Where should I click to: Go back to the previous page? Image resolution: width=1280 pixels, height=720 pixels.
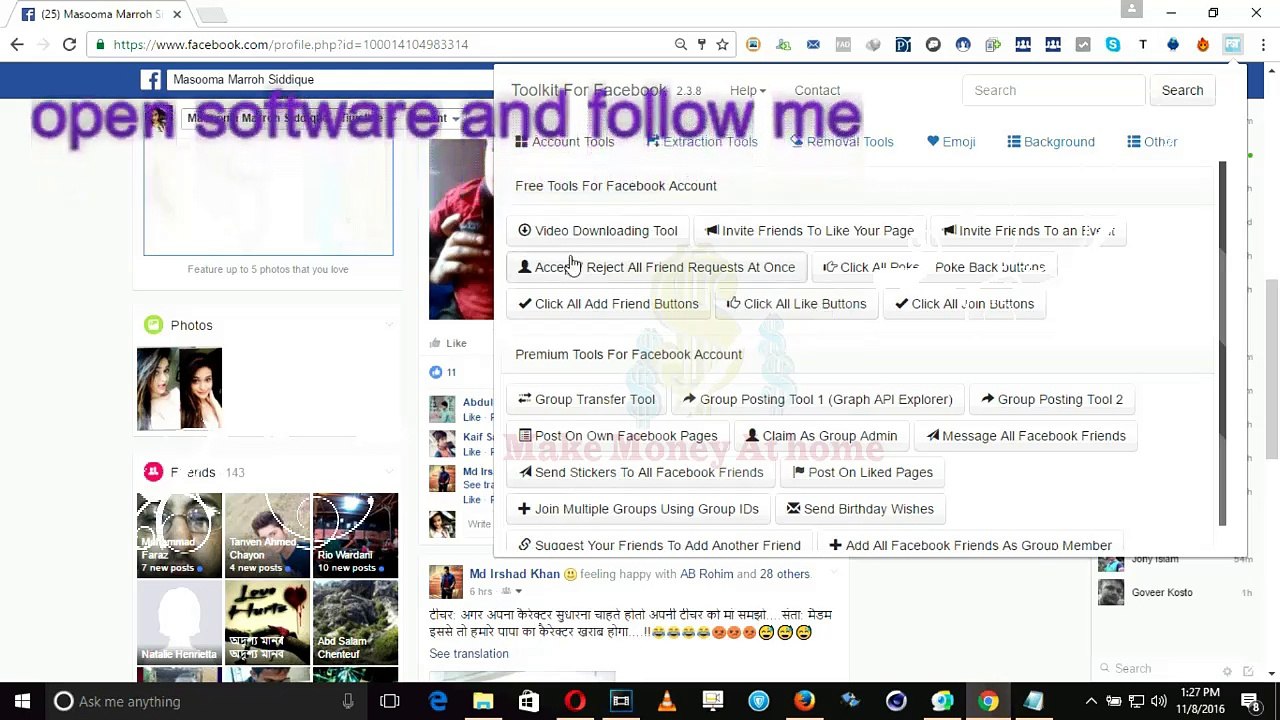(x=17, y=44)
